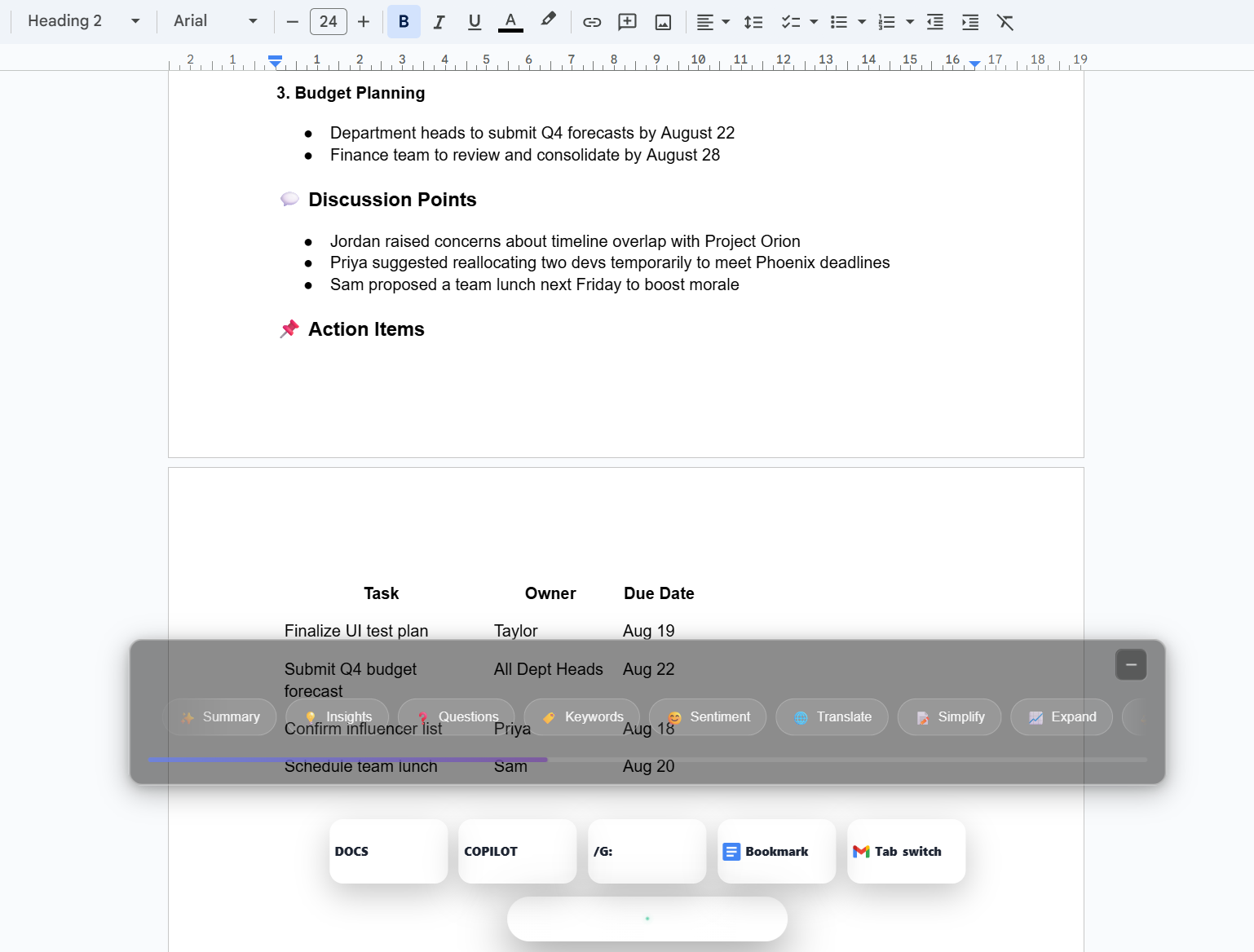Screen dimensions: 1254x952
Task: Click the 'Taylor' owner cell
Action: tap(516, 631)
